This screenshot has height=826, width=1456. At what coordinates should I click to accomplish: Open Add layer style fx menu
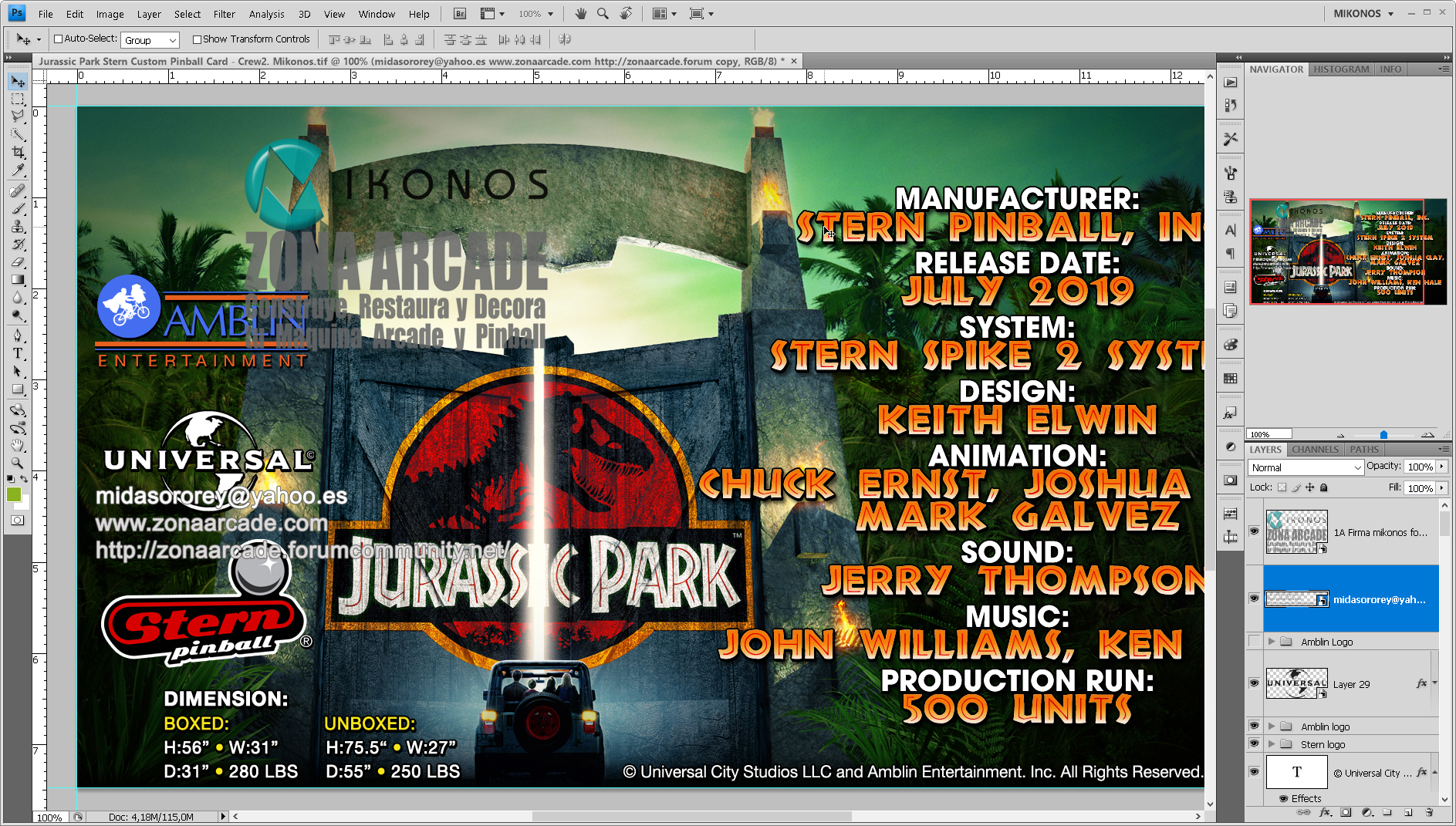click(1326, 812)
